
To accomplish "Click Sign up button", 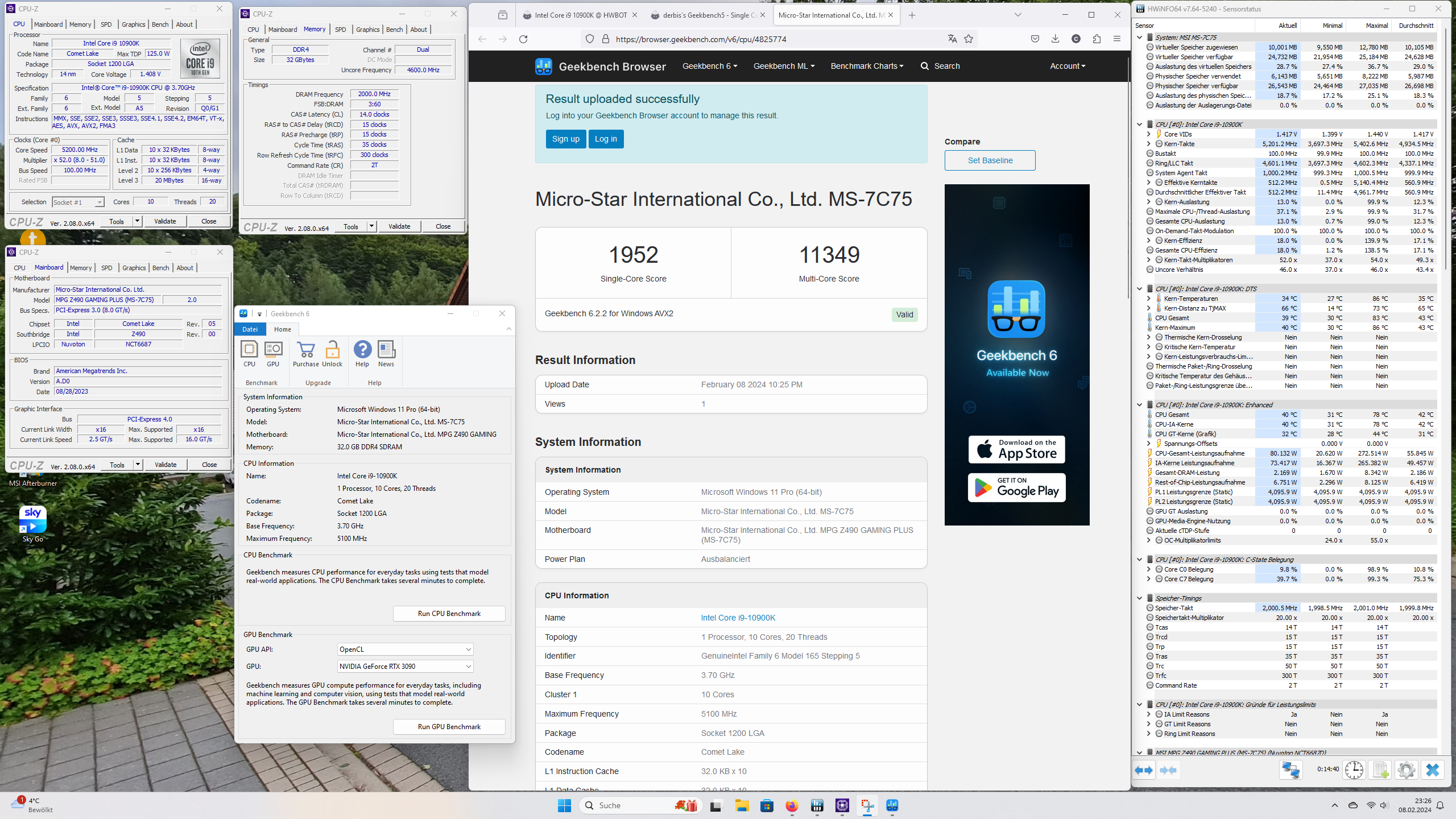I will click(566, 139).
